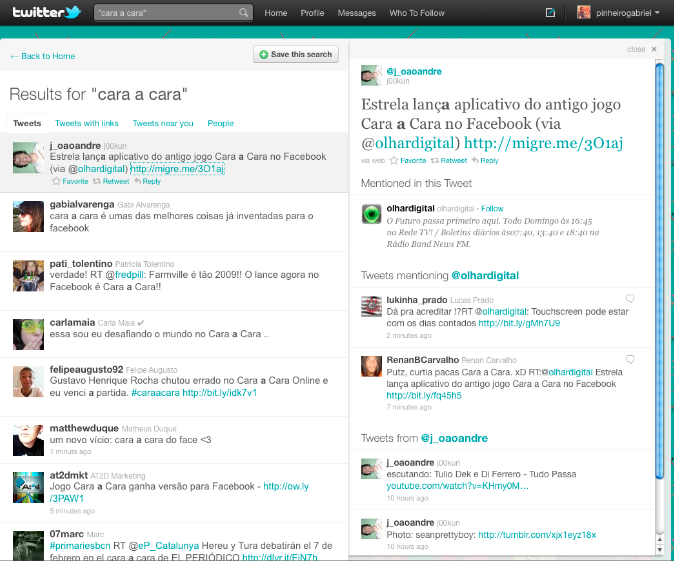Switch to Tweets with links tab
The image size is (674, 561).
point(86,123)
